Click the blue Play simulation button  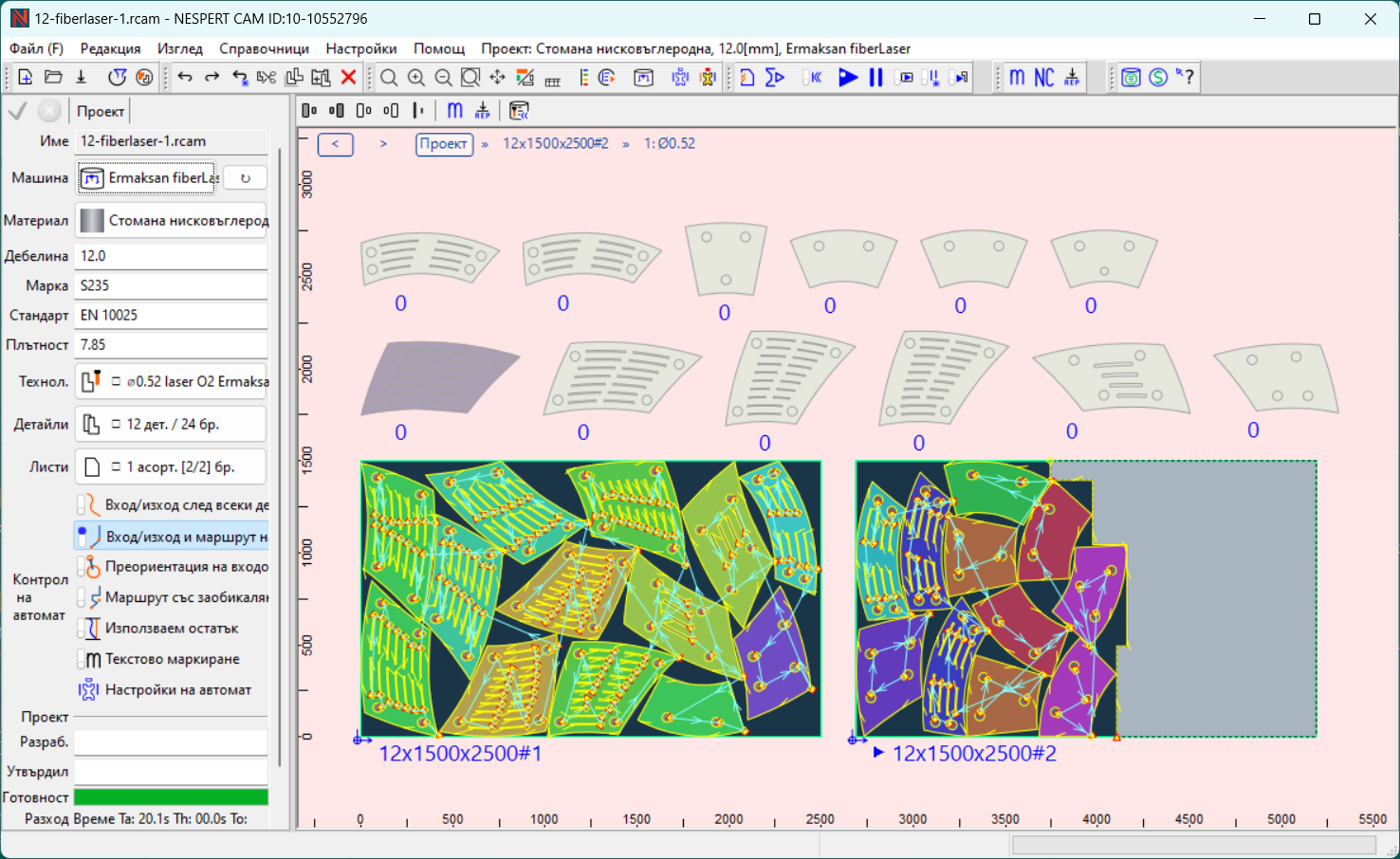tap(848, 78)
